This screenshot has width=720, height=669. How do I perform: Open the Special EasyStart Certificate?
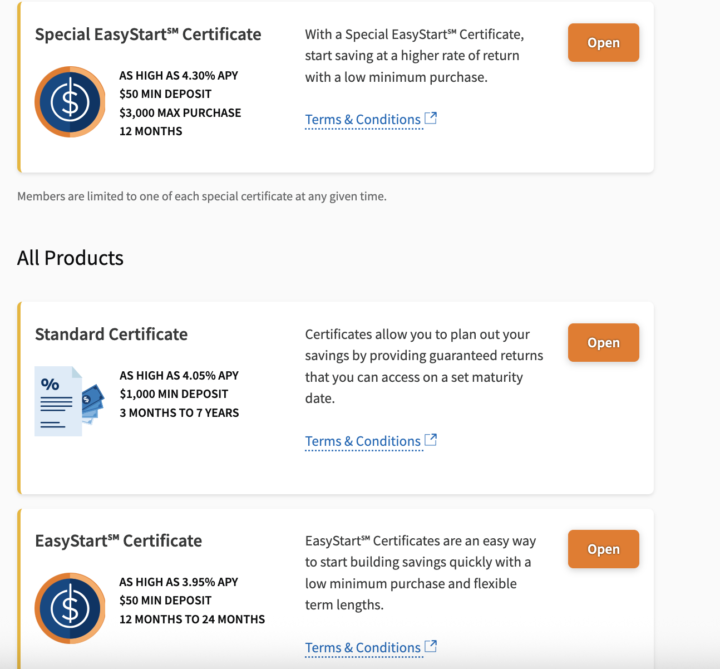[x=603, y=43]
